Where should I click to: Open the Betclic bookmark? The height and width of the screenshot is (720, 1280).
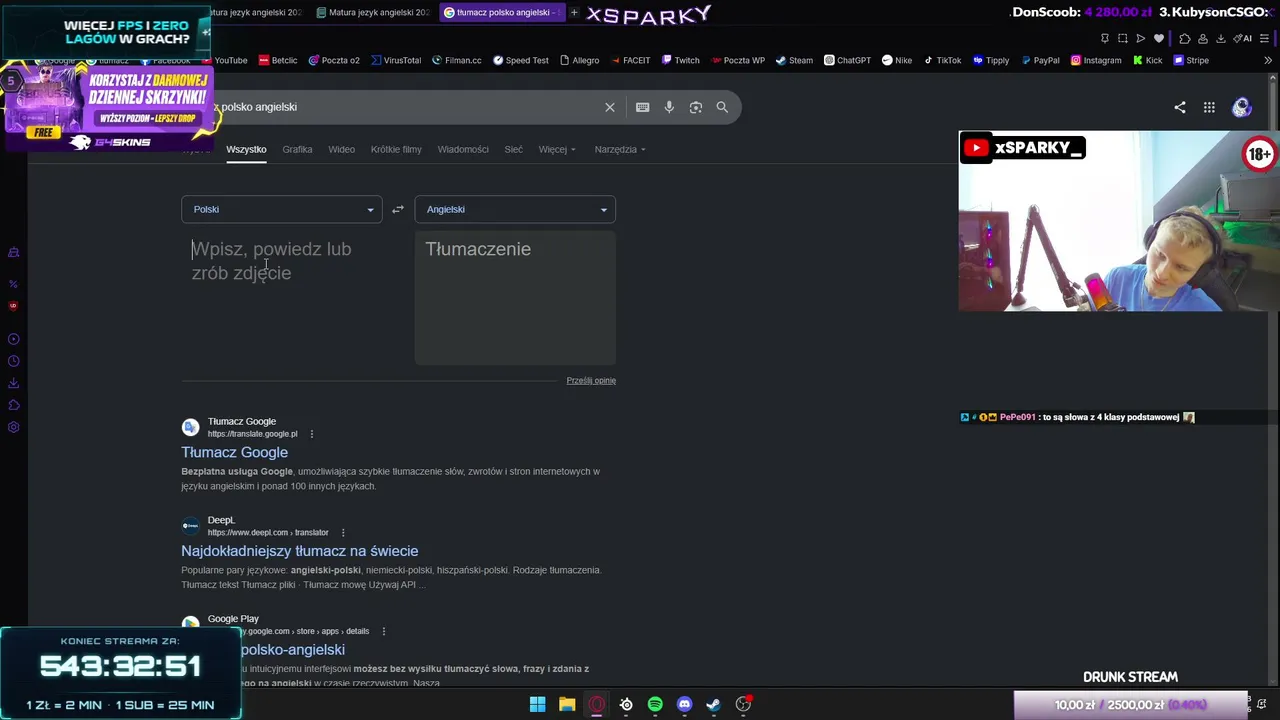click(x=278, y=60)
